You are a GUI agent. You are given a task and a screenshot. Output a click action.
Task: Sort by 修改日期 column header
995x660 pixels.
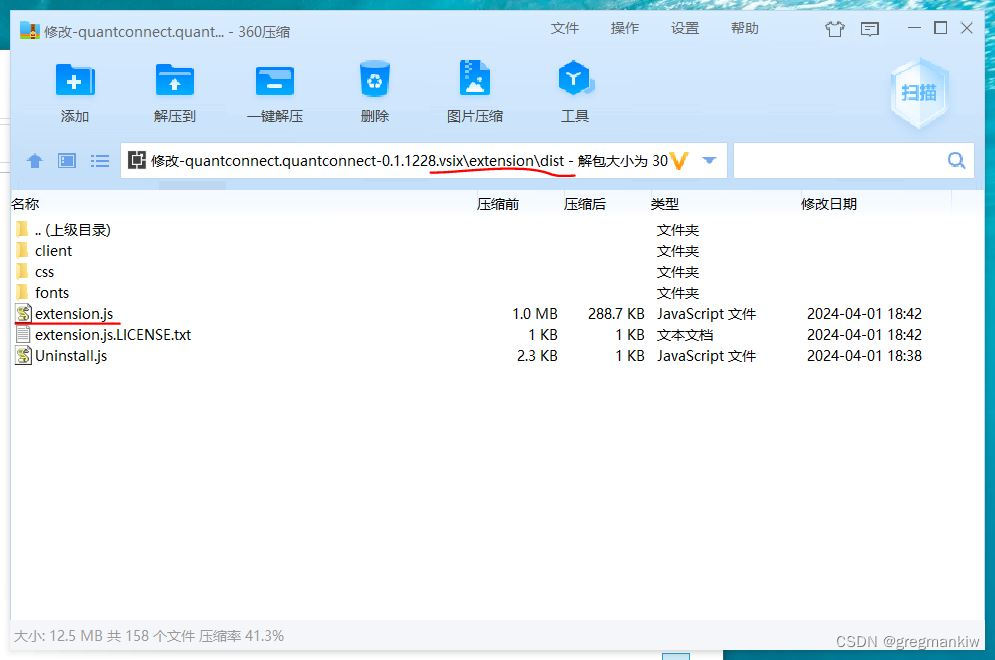point(829,204)
